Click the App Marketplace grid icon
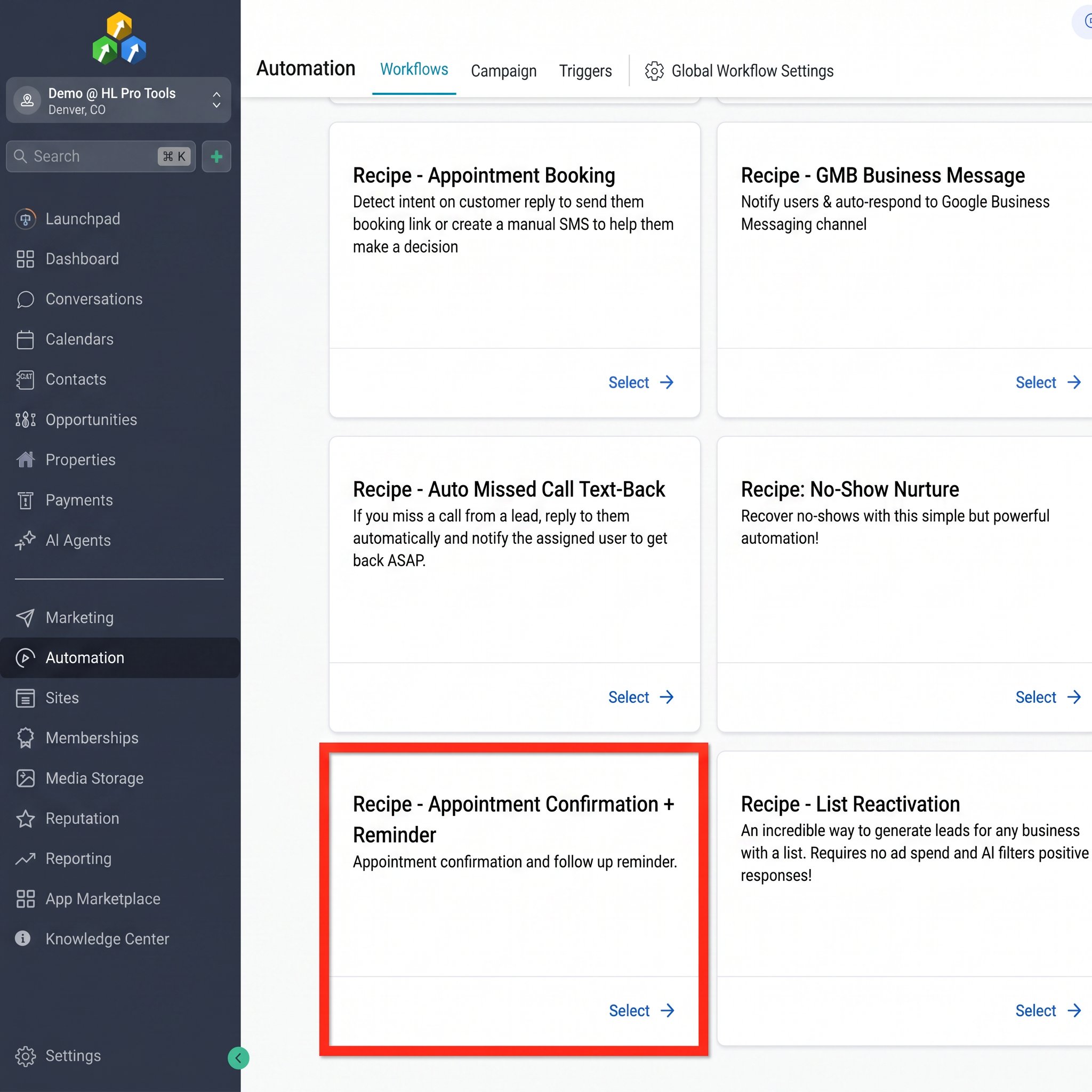This screenshot has height=1092, width=1092. (x=26, y=898)
